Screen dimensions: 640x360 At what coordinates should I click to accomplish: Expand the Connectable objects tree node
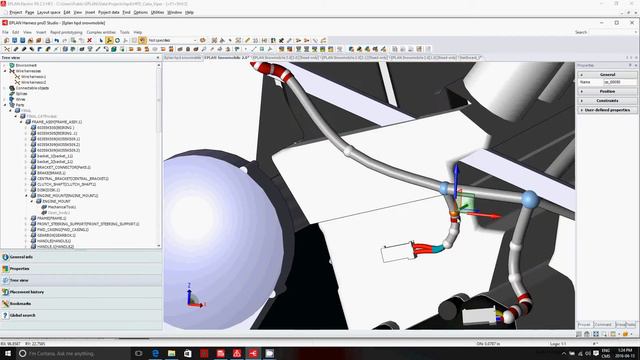(5, 88)
